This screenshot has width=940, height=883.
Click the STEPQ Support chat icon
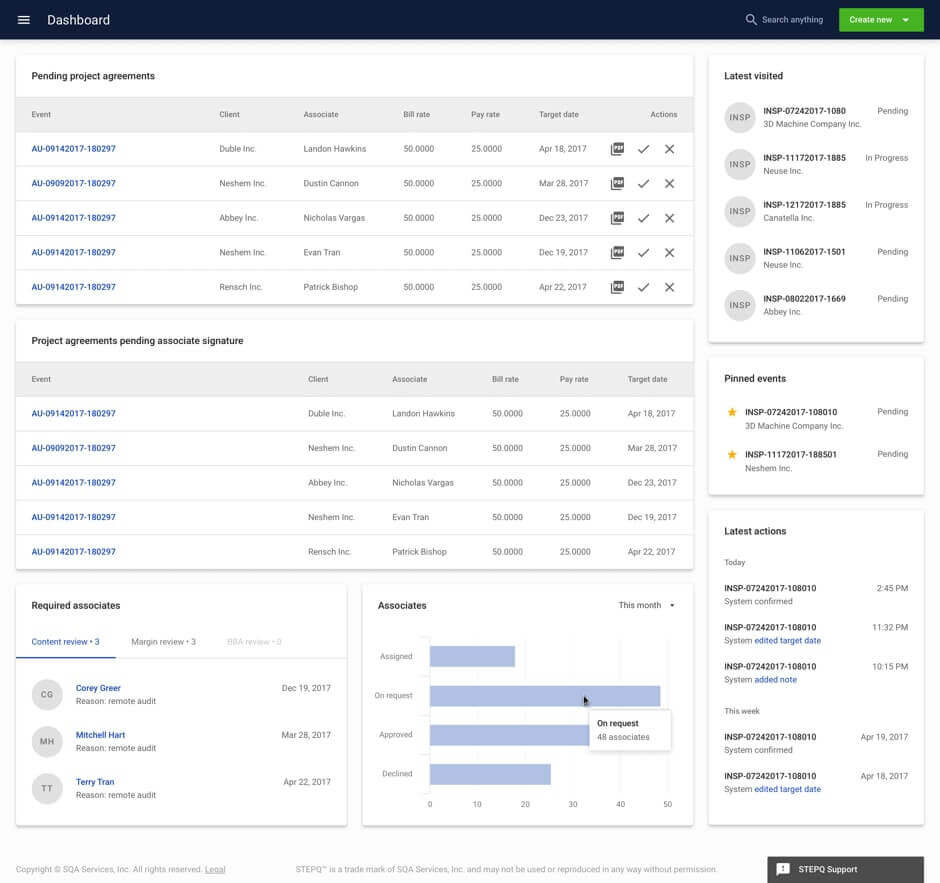pos(783,869)
